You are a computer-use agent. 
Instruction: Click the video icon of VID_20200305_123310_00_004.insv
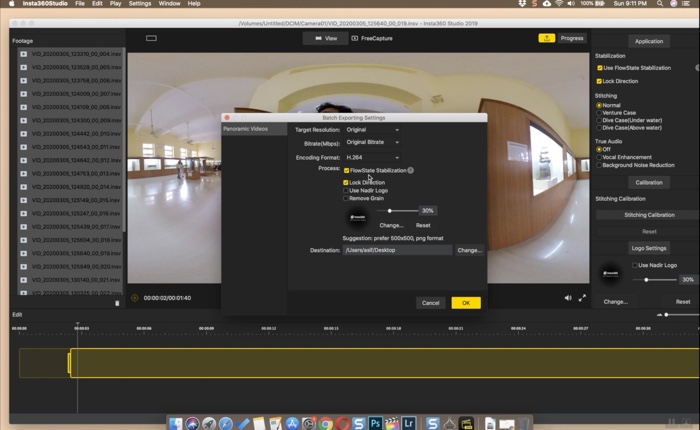[23, 54]
